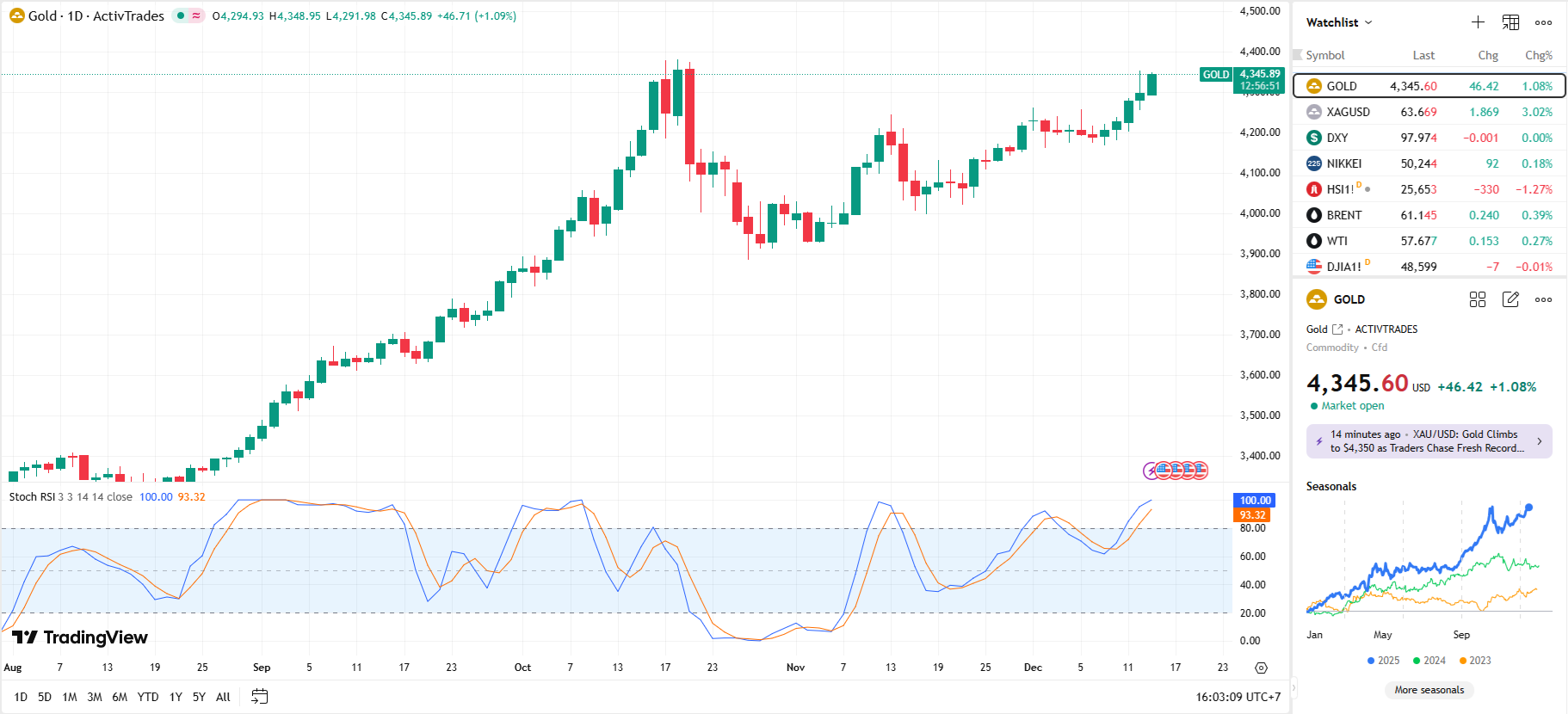Click the More seasonals button

point(1429,690)
